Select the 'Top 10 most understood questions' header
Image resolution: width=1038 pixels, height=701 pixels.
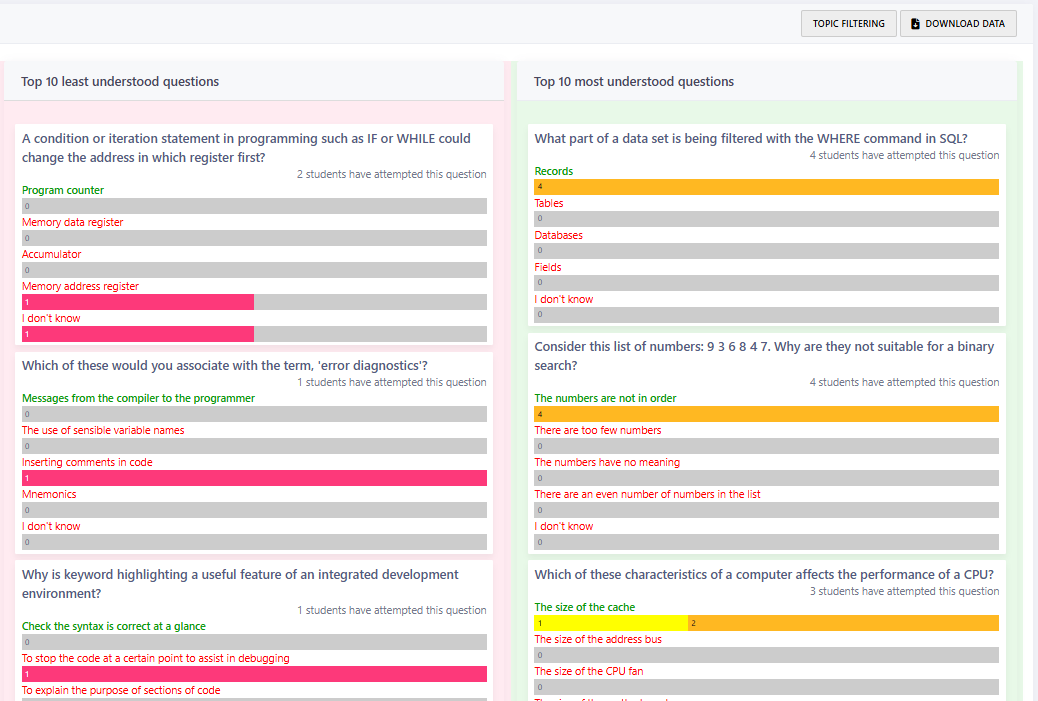point(634,82)
